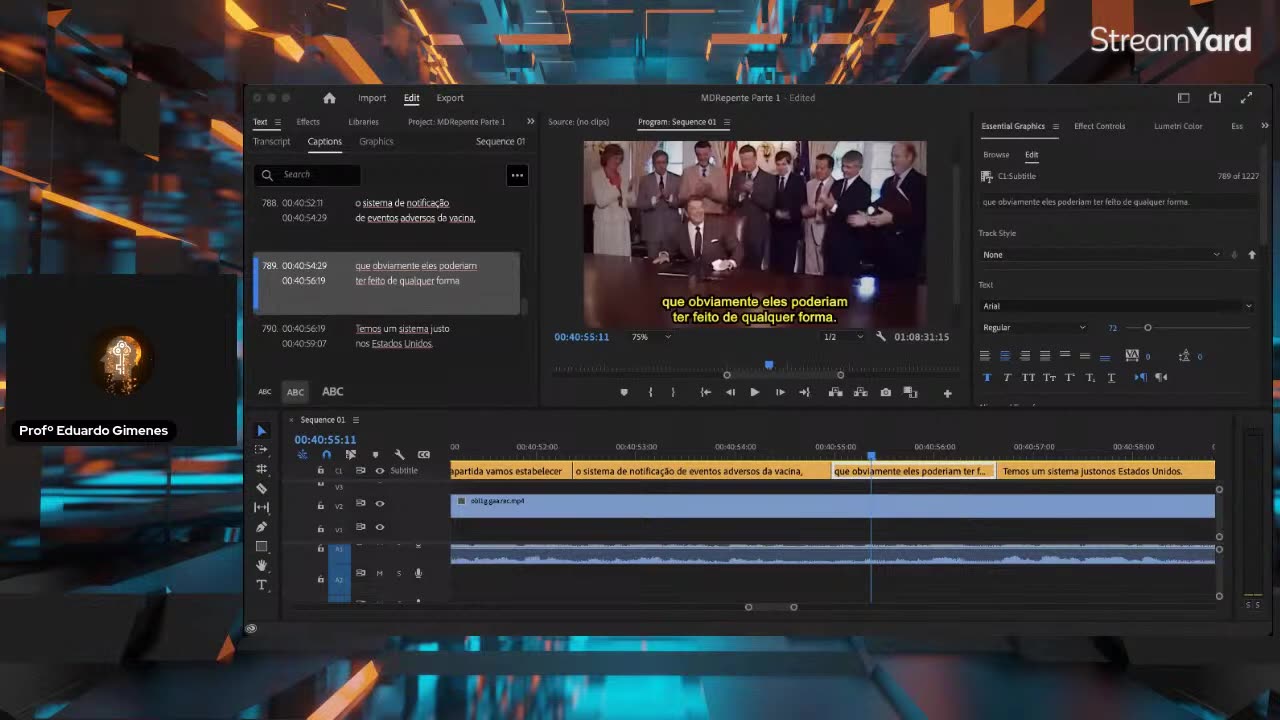Image resolution: width=1280 pixels, height=720 pixels.
Task: Adjust the font size slider
Action: [x=1148, y=328]
